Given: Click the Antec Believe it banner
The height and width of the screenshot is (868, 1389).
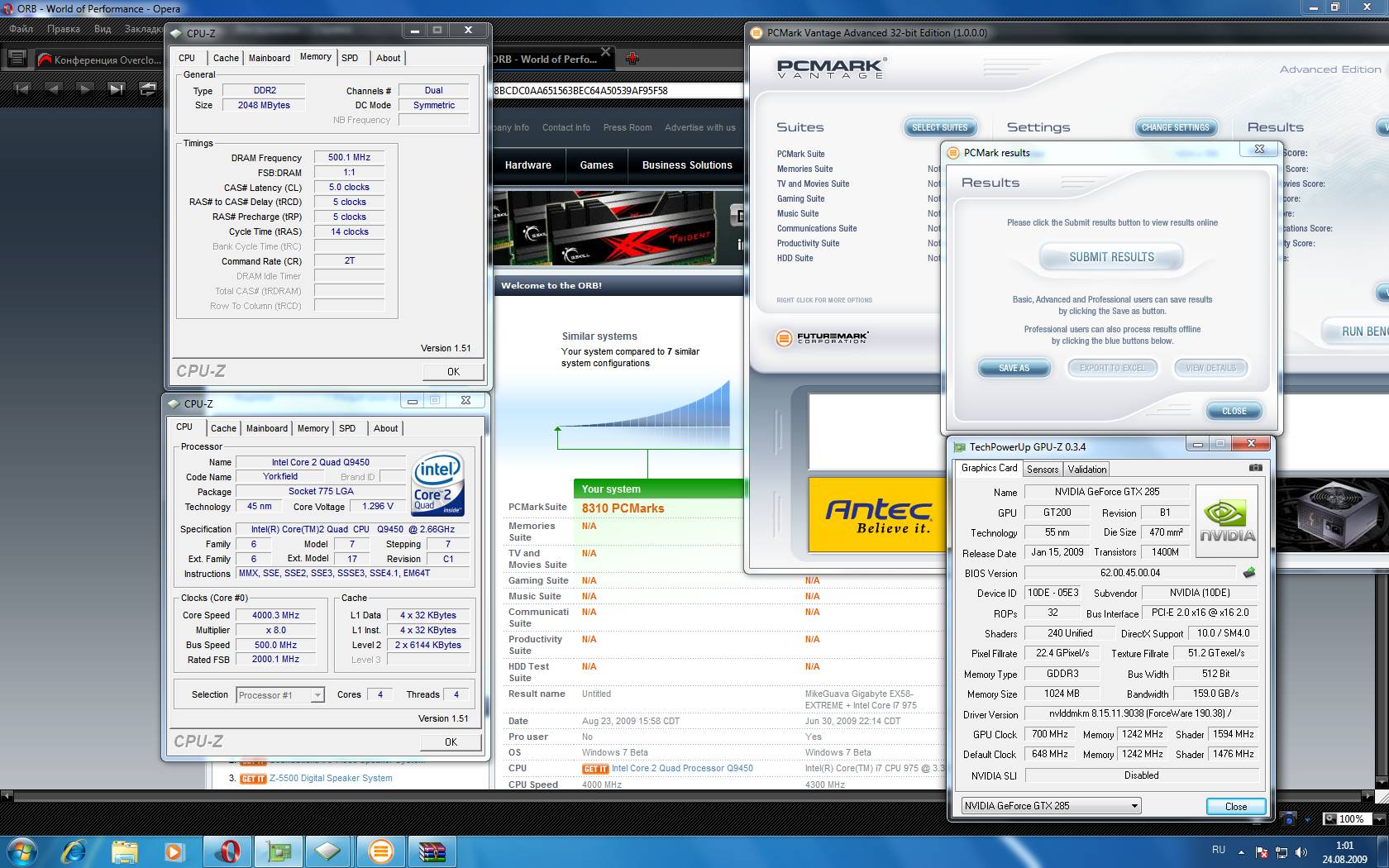Looking at the screenshot, I should (x=876, y=514).
